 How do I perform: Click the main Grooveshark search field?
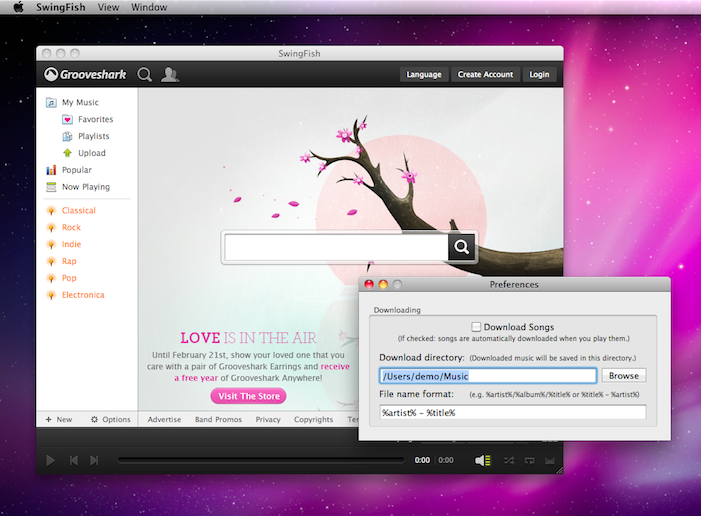(x=336, y=246)
